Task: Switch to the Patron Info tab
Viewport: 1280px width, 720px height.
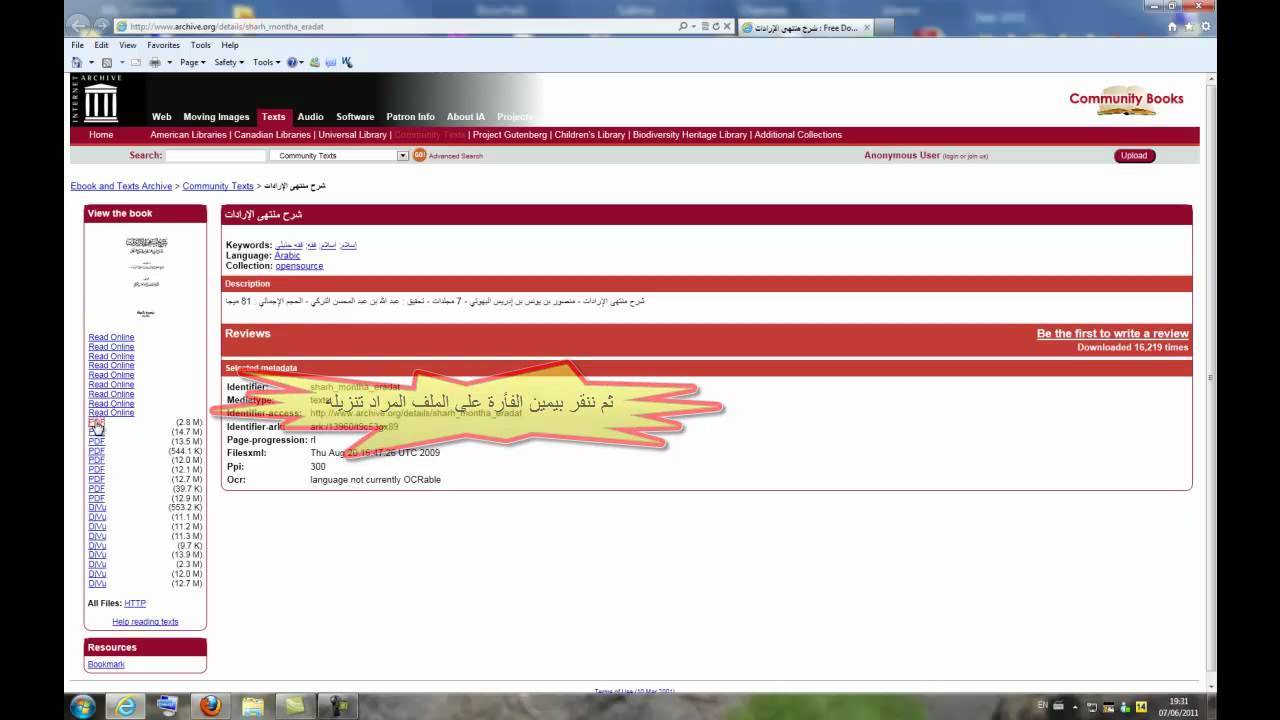Action: coord(410,117)
